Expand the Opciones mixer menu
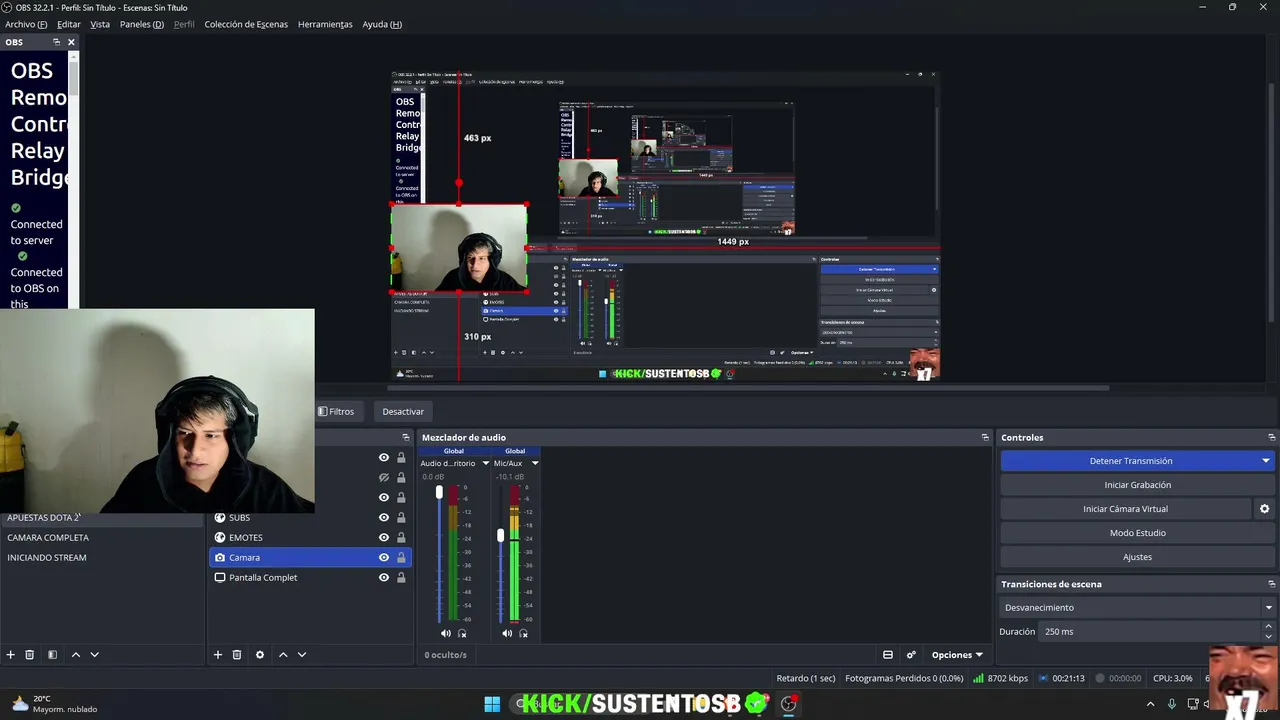Viewport: 1280px width, 720px height. (x=957, y=655)
